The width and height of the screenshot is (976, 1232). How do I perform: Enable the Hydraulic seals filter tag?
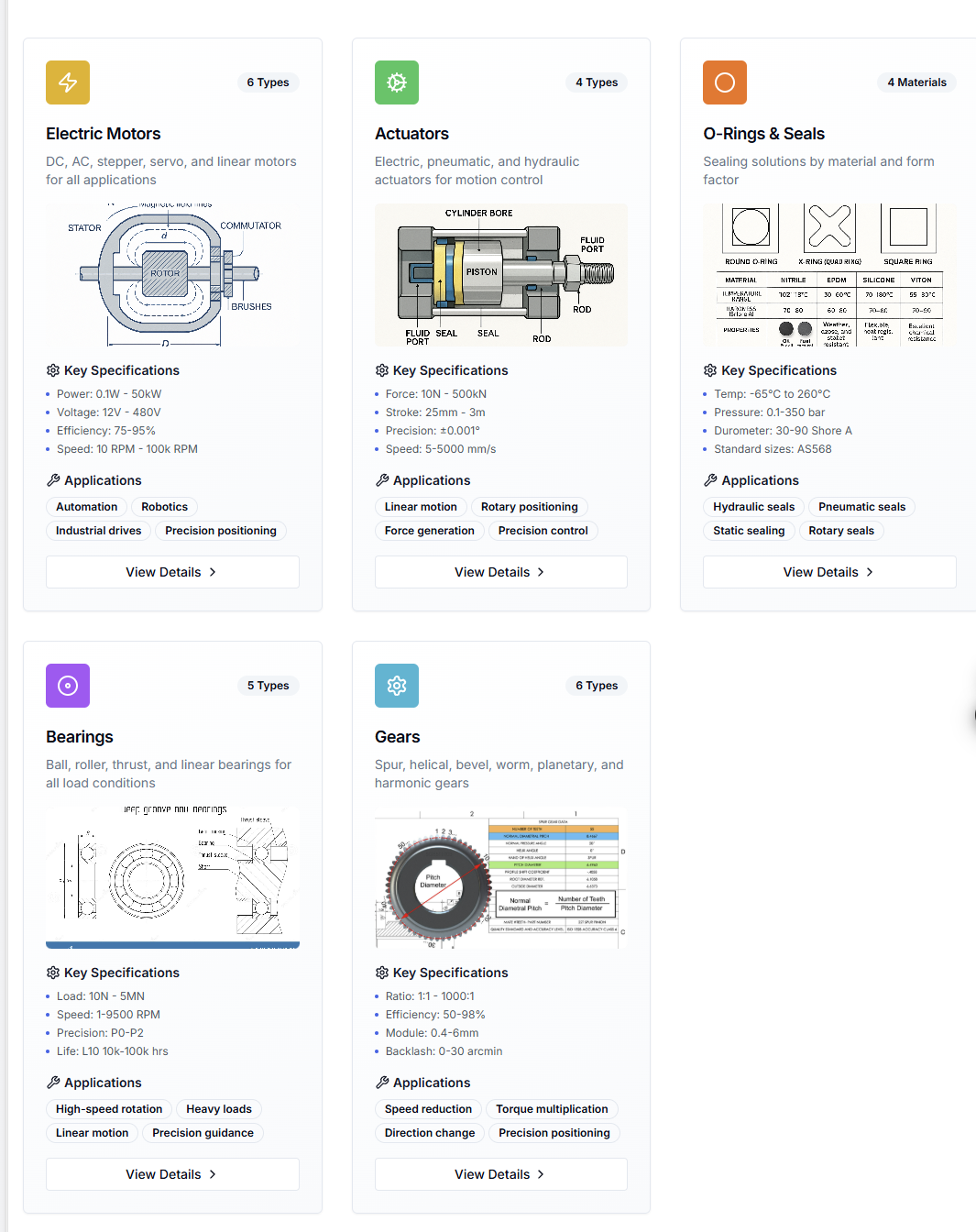753,506
